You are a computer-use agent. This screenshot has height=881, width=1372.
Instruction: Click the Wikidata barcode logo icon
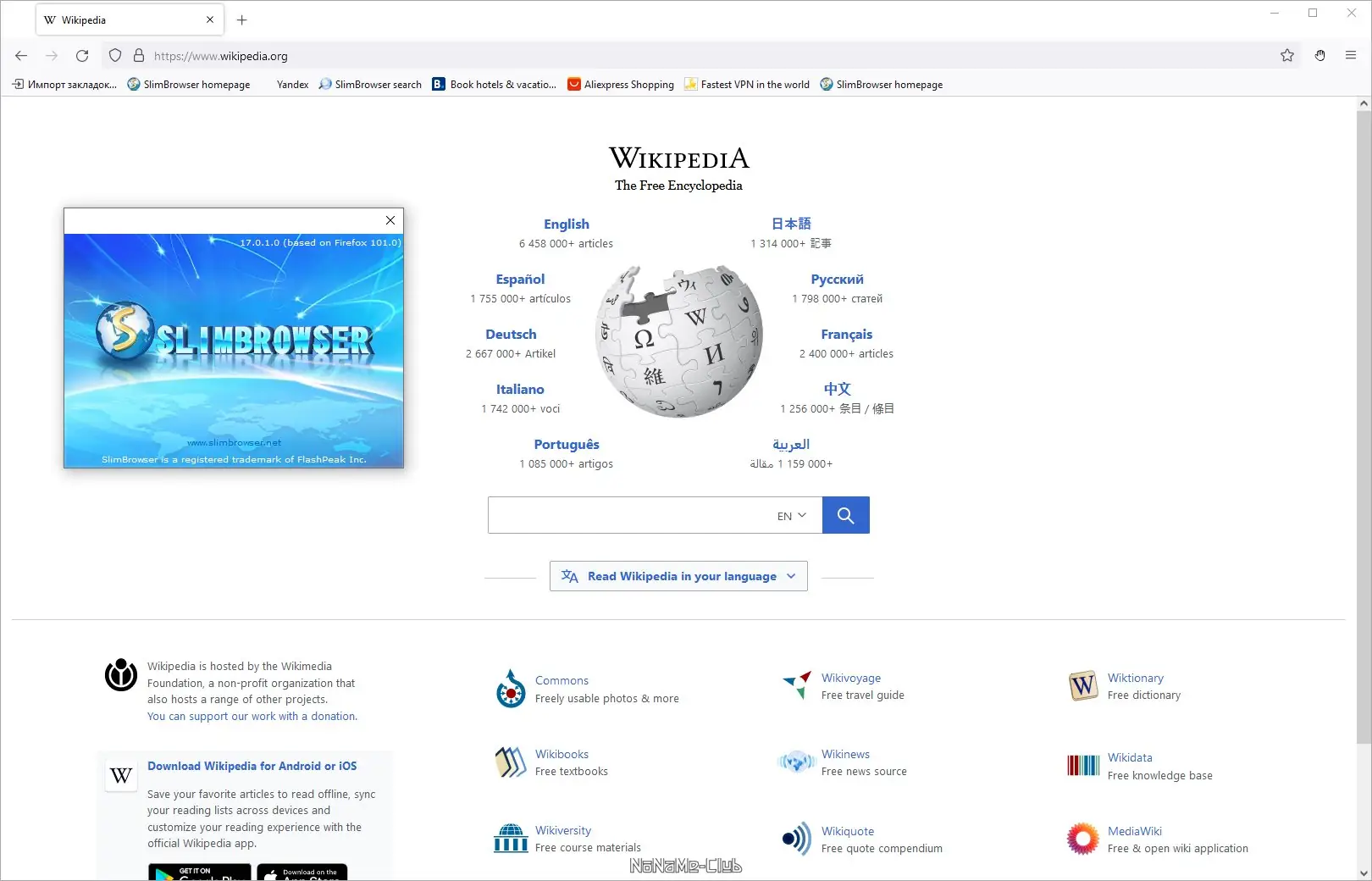[1083, 766]
